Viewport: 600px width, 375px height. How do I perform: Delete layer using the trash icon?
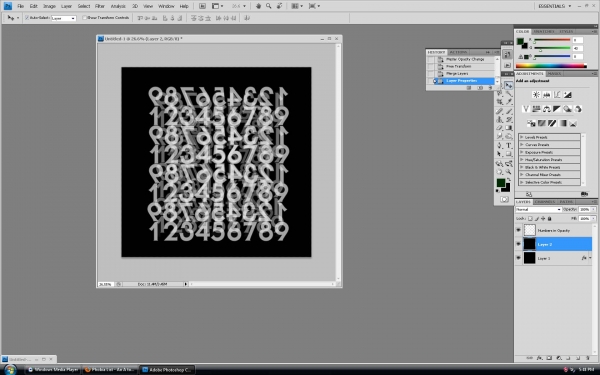click(587, 358)
